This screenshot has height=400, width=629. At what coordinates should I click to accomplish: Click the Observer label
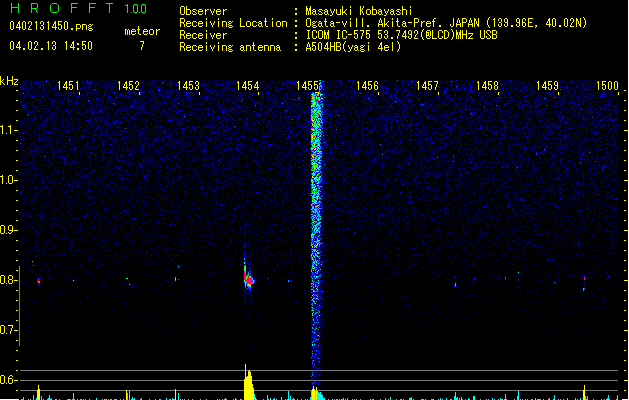click(203, 11)
